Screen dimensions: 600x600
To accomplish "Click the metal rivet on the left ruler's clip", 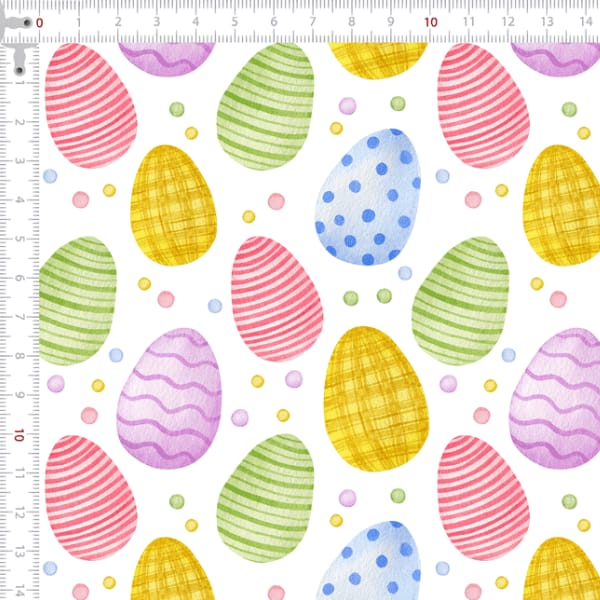I will click(20, 70).
